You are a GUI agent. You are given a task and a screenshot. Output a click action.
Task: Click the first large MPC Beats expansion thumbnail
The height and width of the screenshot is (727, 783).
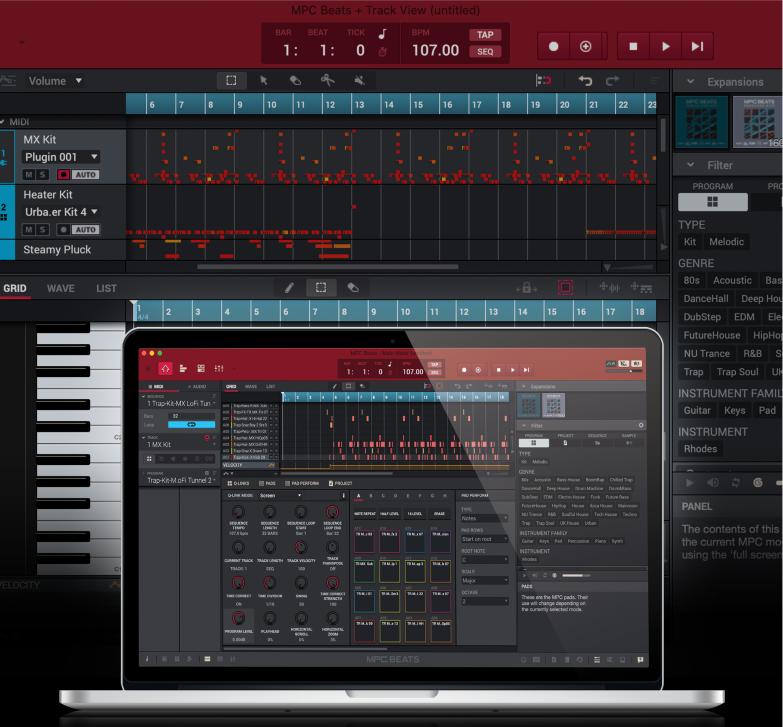tap(702, 122)
